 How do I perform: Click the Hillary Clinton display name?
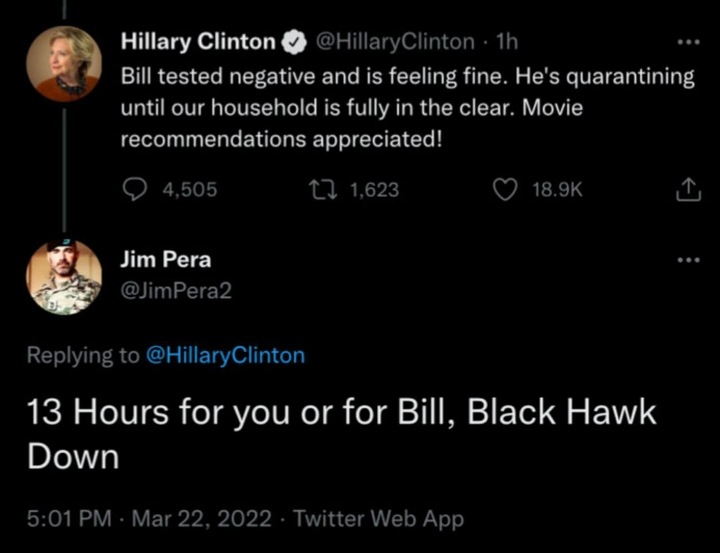pos(198,42)
